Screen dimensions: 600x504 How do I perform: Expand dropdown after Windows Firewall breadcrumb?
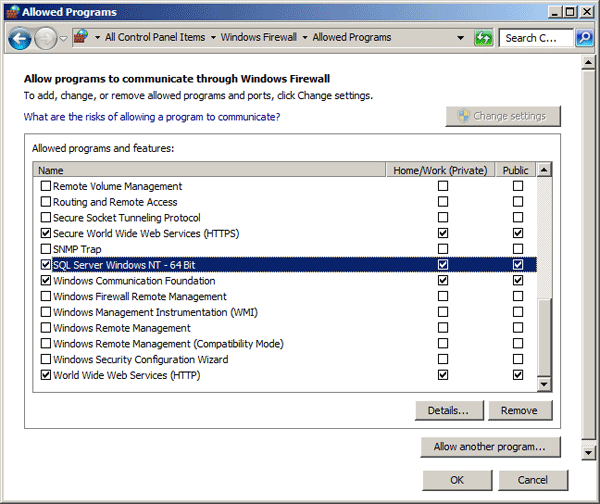(305, 38)
